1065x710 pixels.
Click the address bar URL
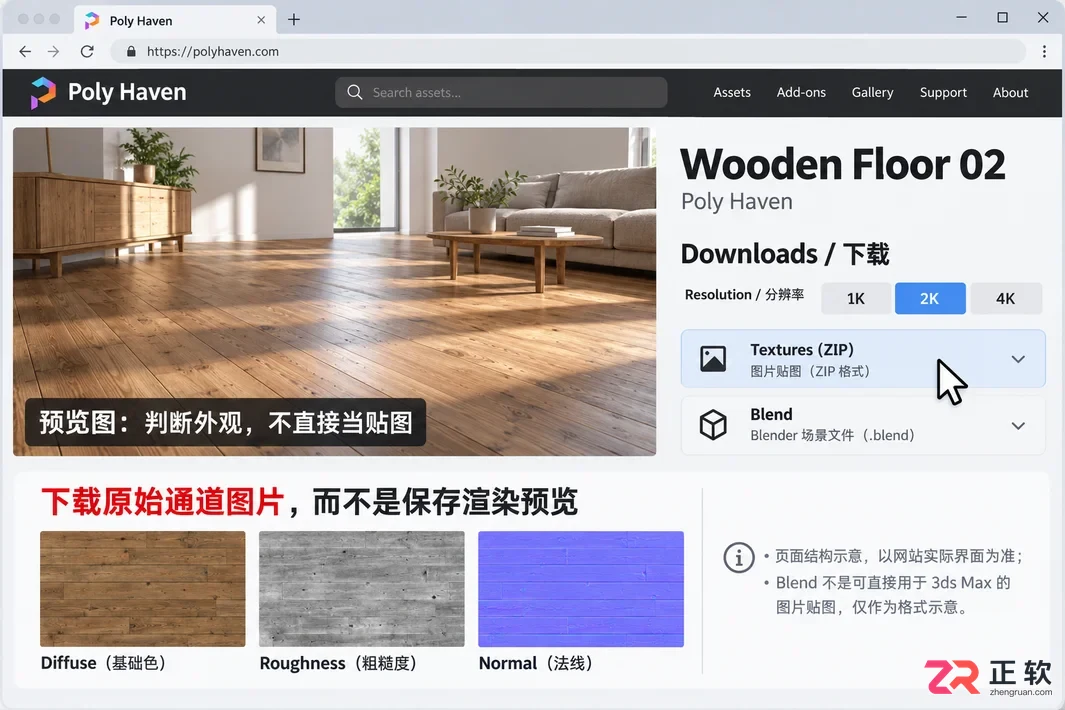coord(213,52)
